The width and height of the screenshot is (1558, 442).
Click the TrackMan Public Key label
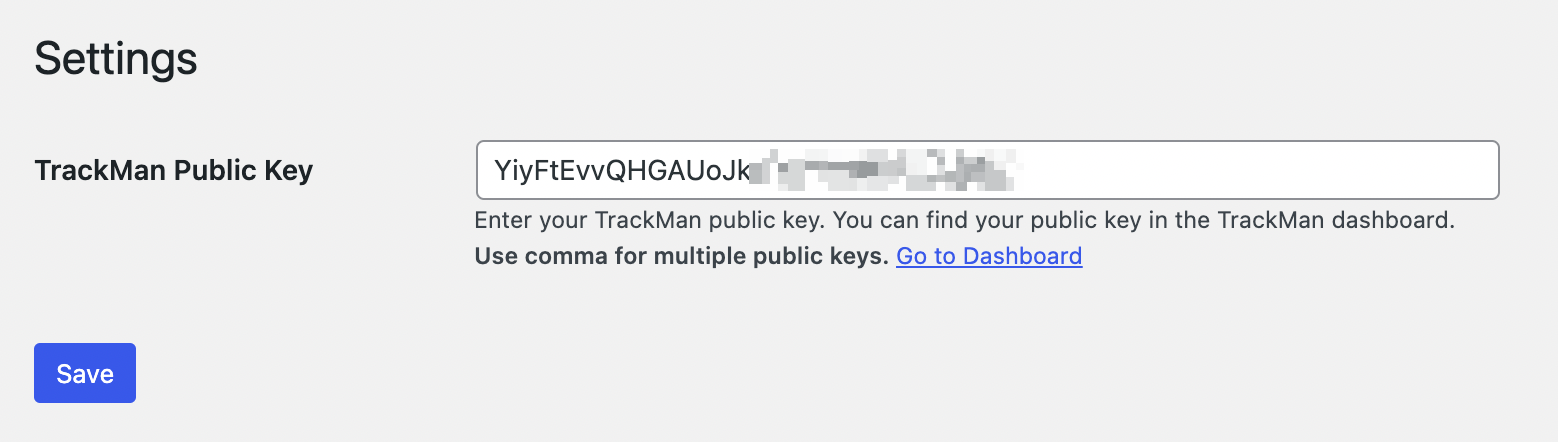174,171
